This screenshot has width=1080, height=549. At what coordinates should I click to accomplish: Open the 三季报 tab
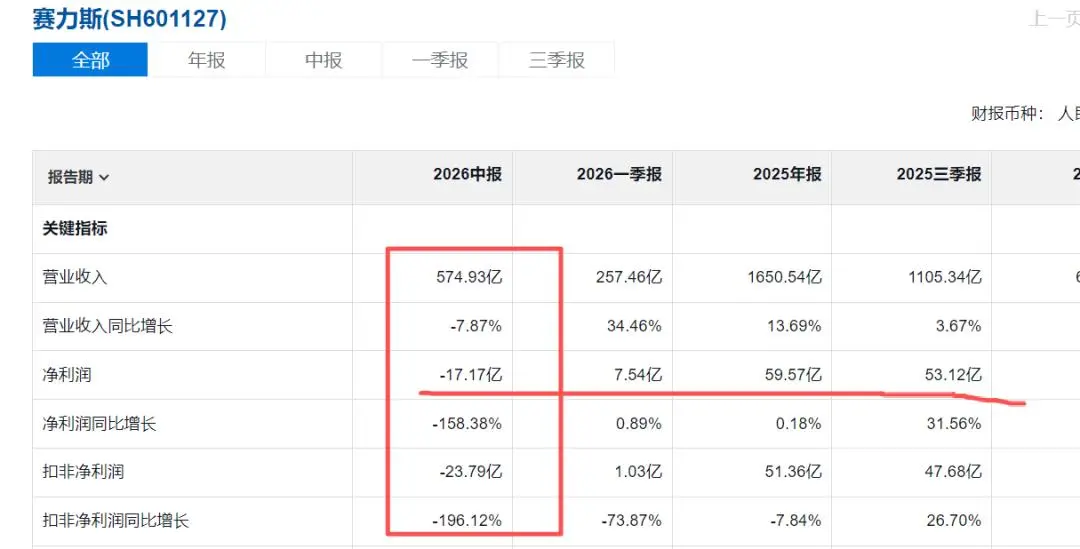tap(557, 60)
